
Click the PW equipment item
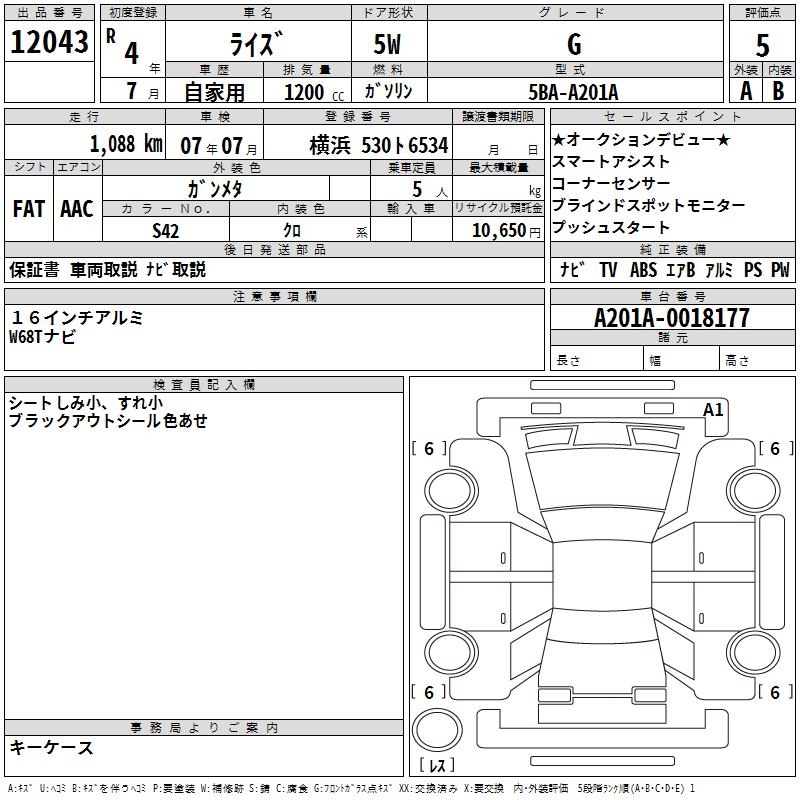(780, 269)
